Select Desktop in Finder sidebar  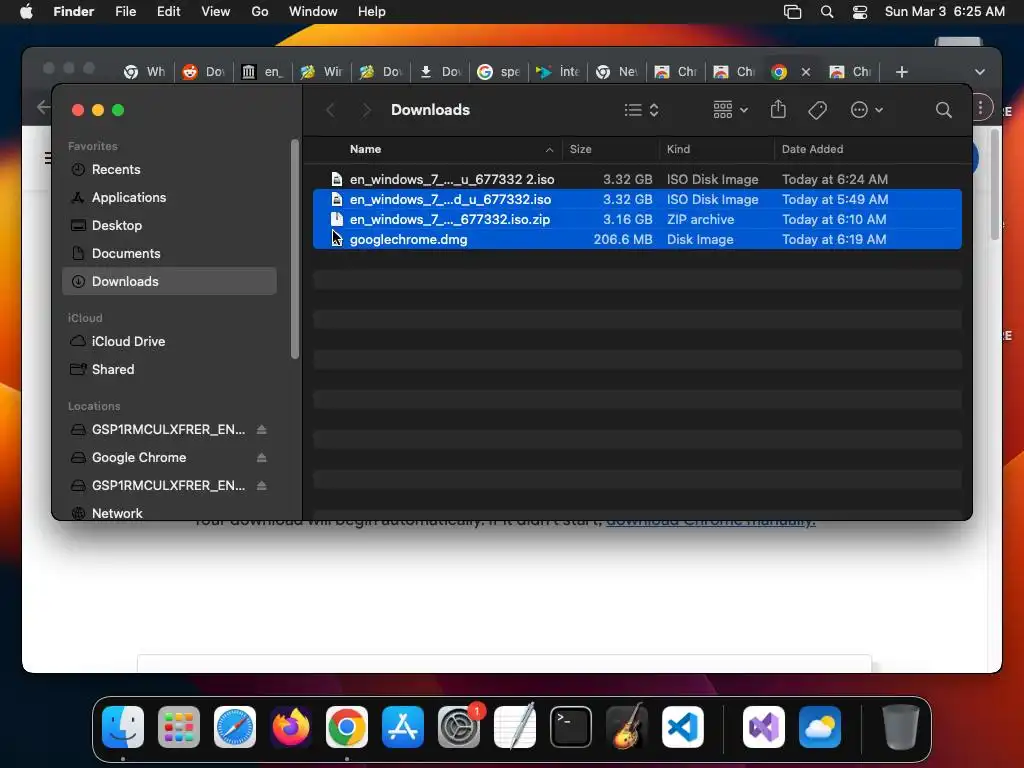(x=169, y=225)
